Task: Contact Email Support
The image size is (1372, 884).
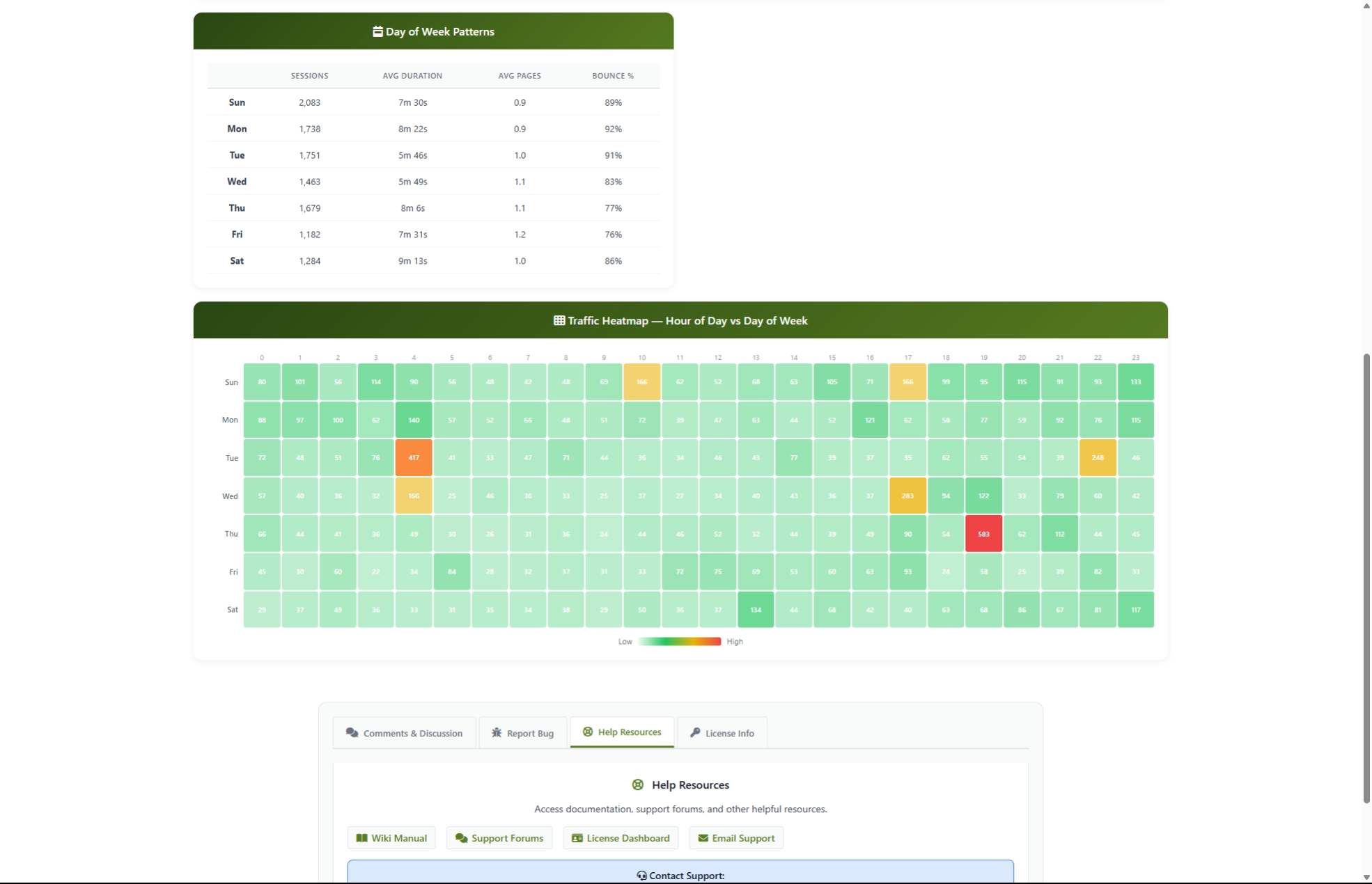Action: (735, 838)
